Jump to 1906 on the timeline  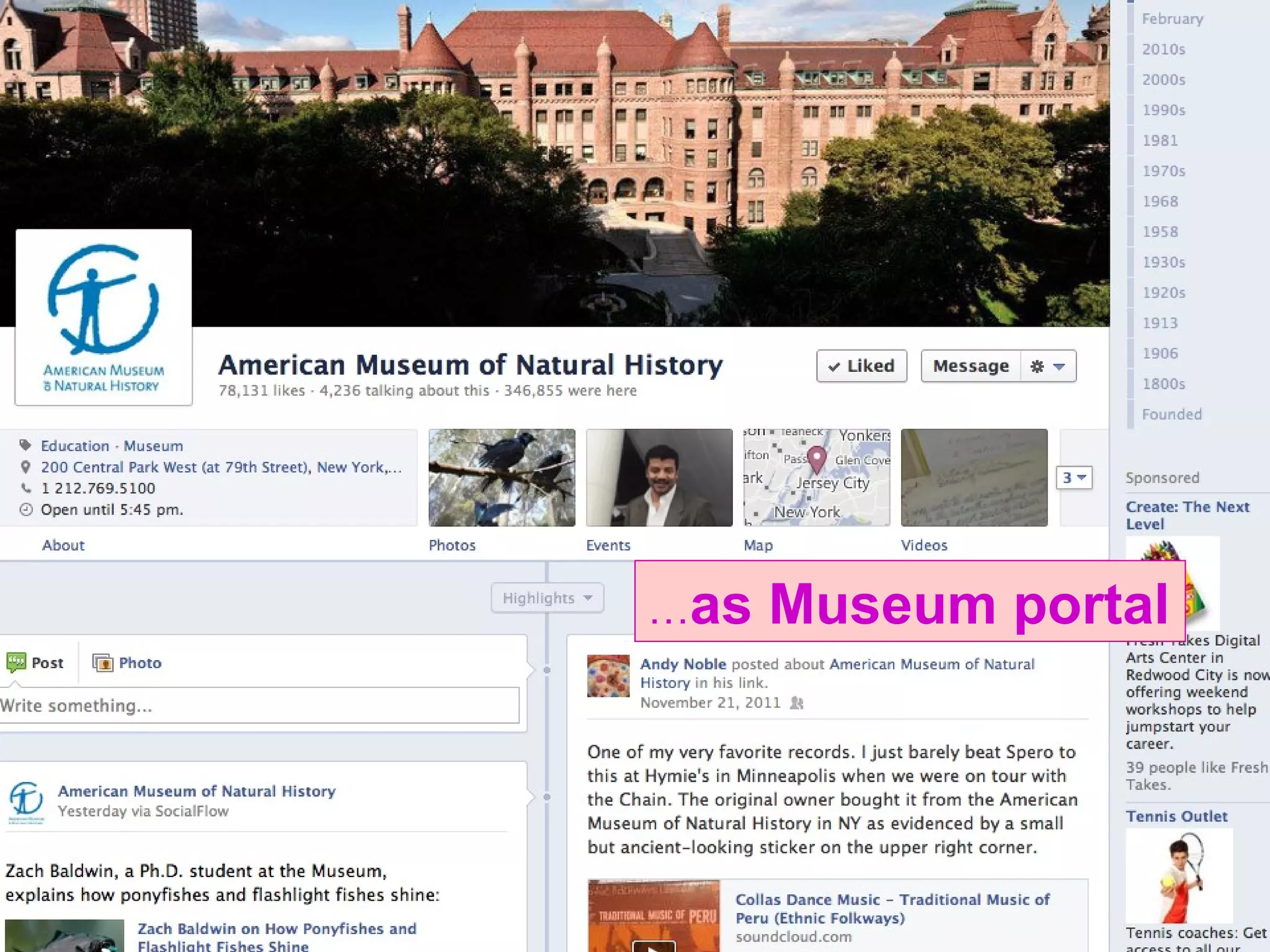click(1160, 353)
